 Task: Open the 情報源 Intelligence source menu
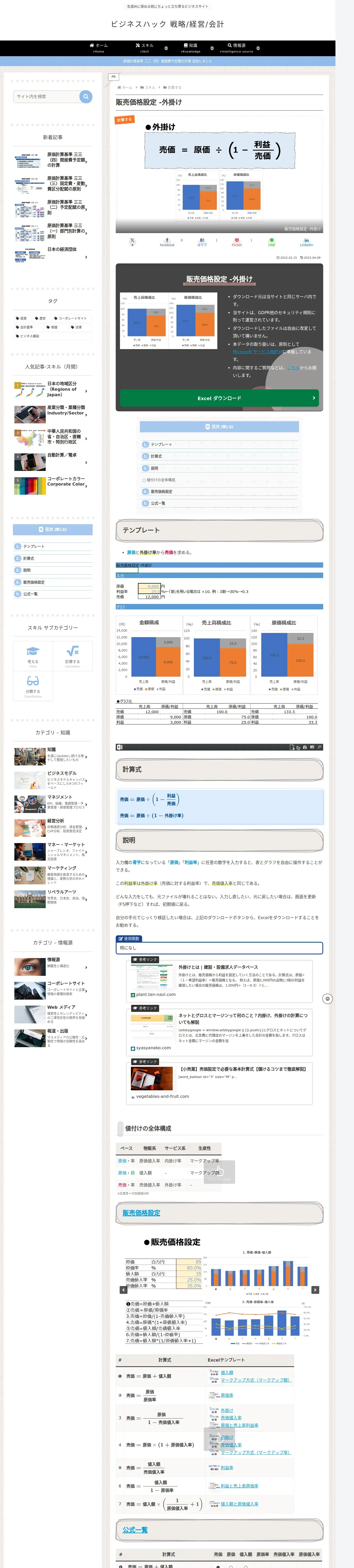coord(237,48)
